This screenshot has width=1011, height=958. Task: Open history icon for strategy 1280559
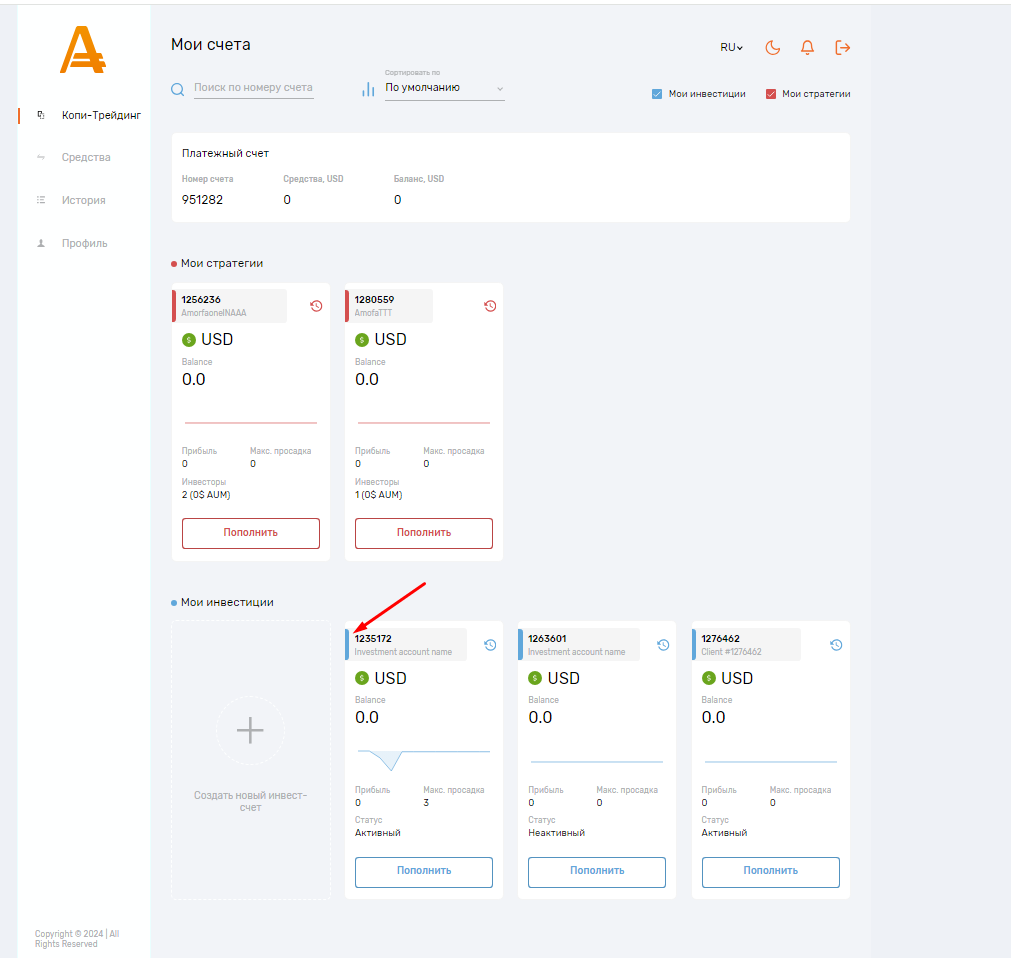[490, 306]
